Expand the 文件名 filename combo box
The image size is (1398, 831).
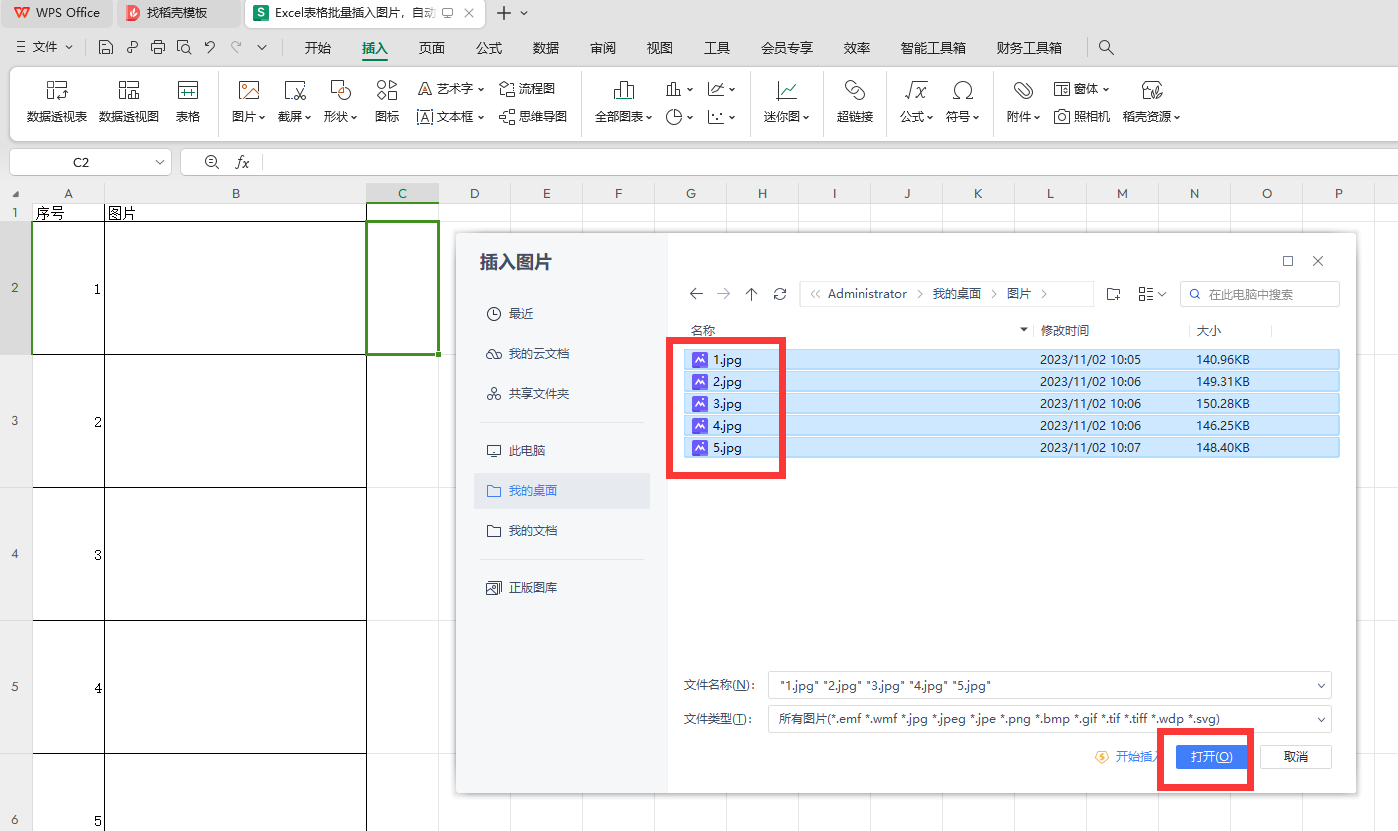coord(1322,685)
